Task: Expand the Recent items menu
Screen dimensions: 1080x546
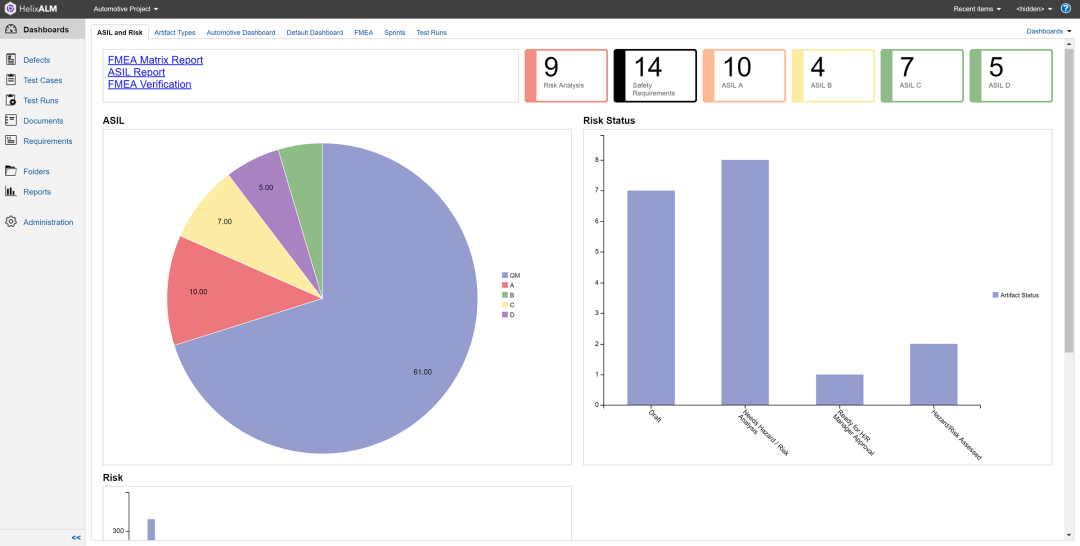Action: [x=977, y=9]
